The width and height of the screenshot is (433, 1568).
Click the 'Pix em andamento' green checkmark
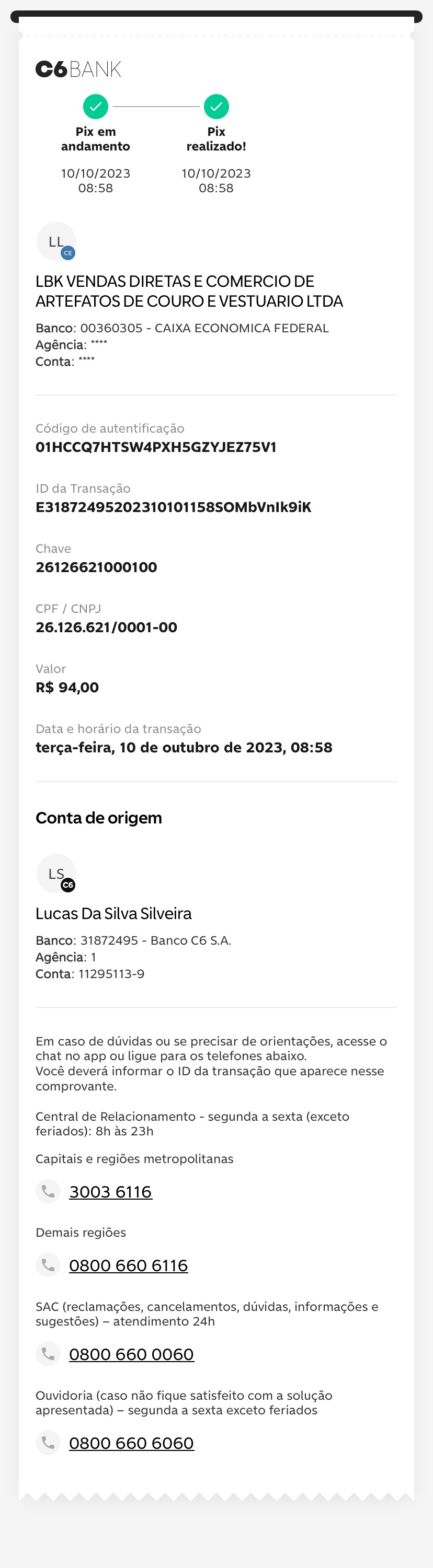(96, 107)
